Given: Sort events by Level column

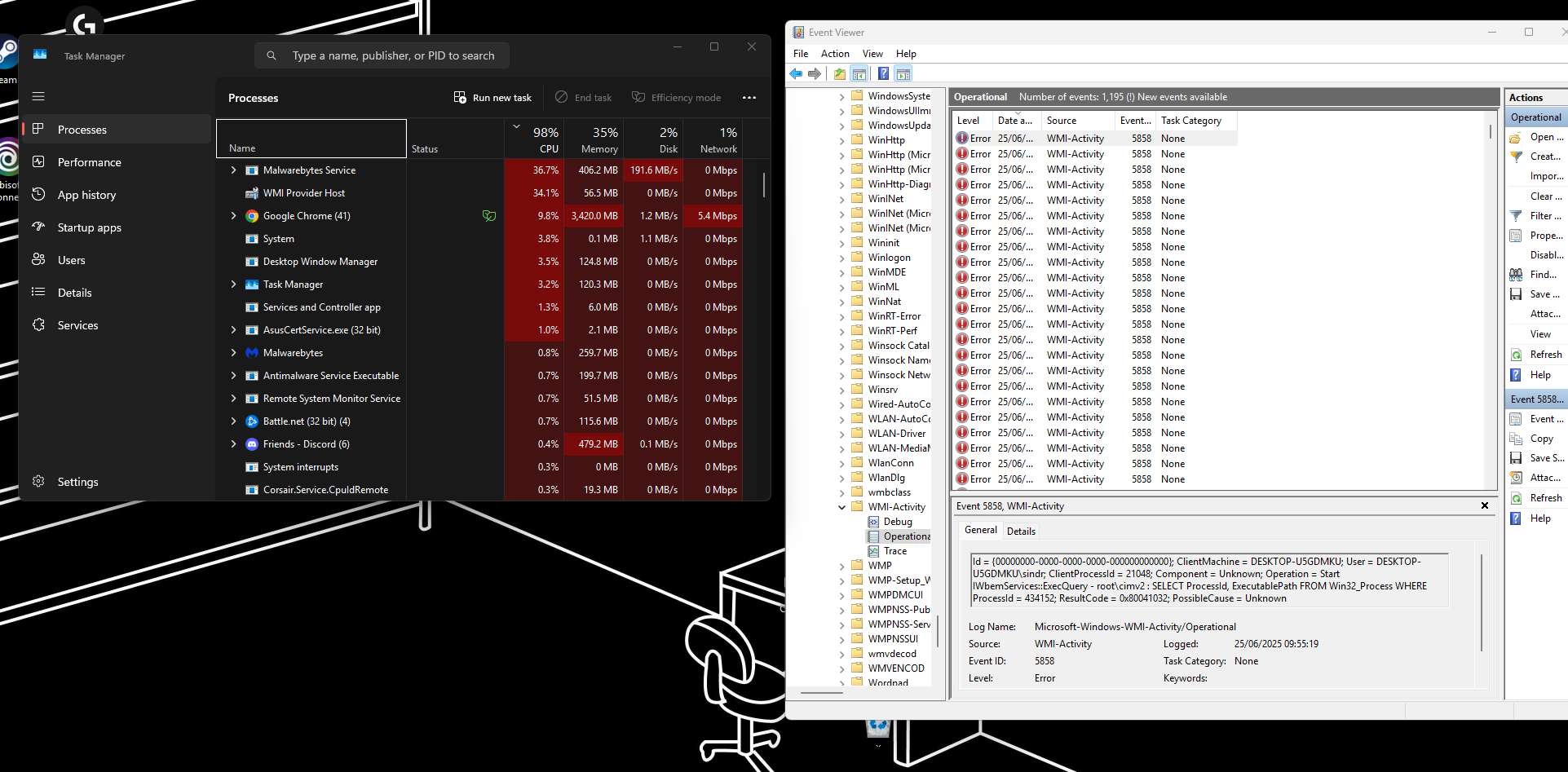Looking at the screenshot, I should [972, 121].
